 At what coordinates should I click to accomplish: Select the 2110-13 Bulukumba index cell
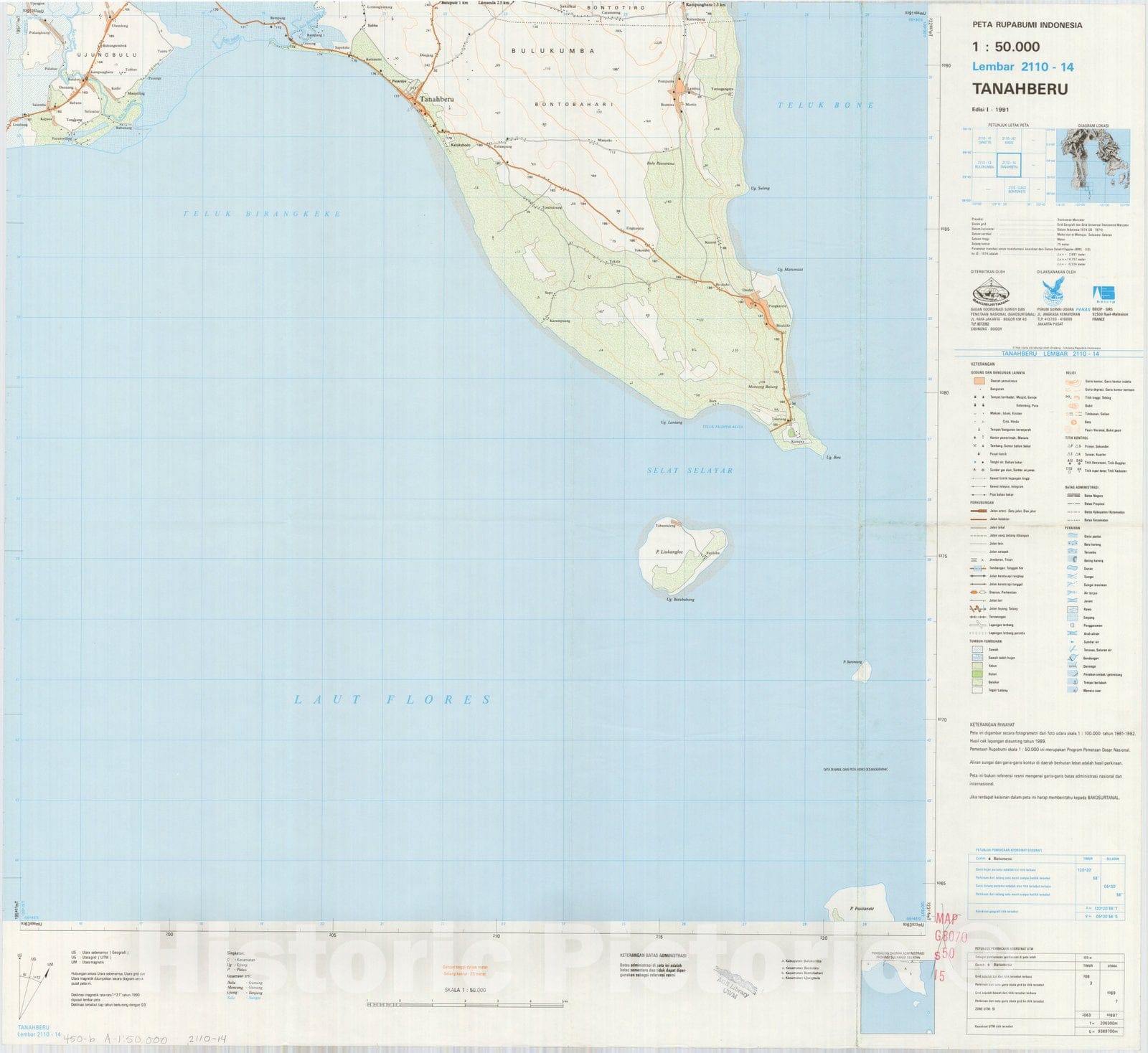pyautogui.click(x=984, y=165)
